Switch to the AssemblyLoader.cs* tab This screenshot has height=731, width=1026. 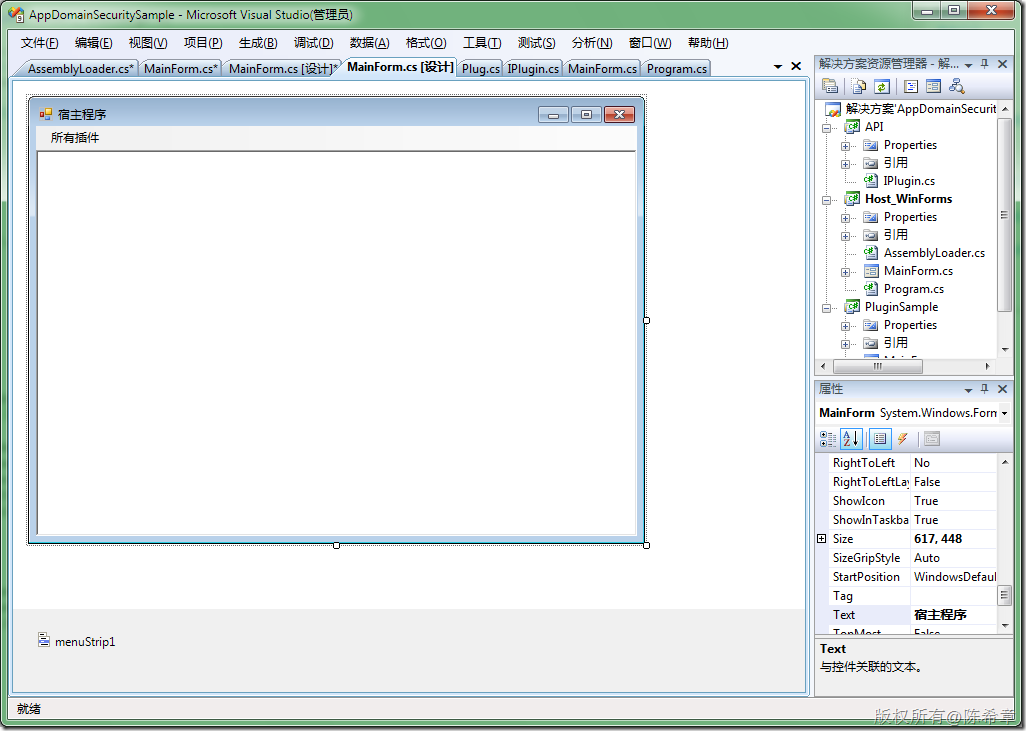pos(80,69)
